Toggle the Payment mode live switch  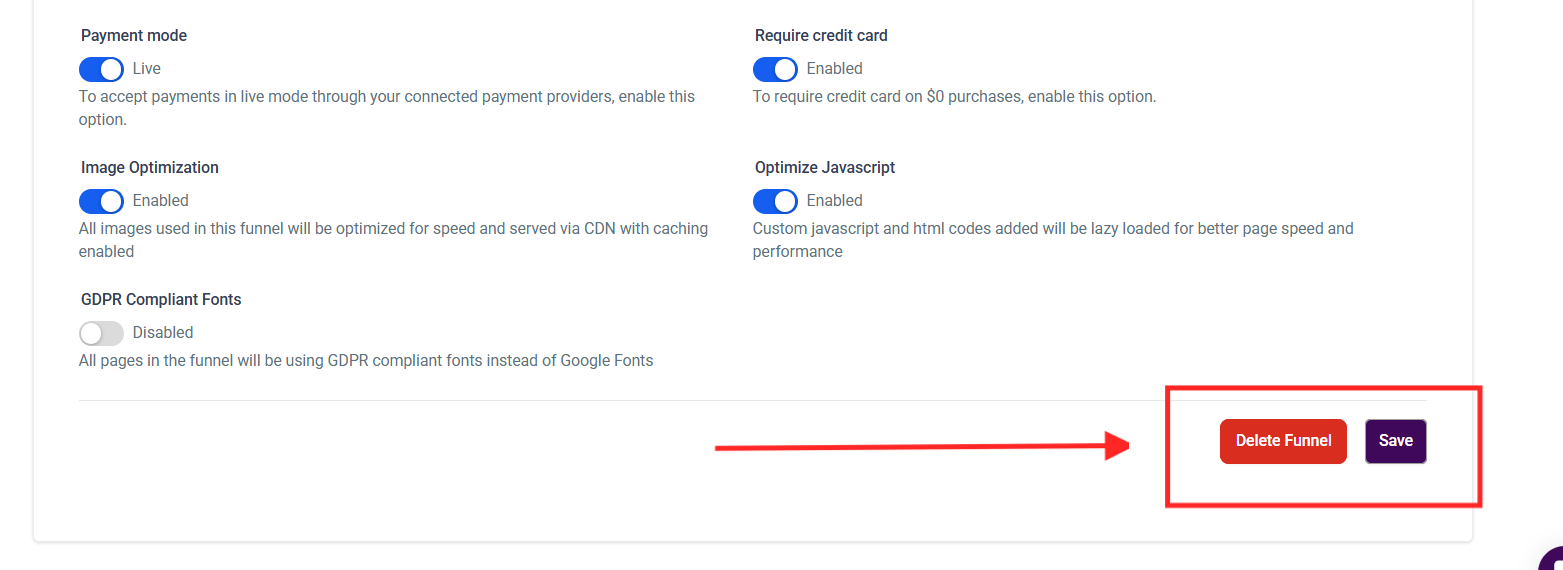[x=101, y=69]
